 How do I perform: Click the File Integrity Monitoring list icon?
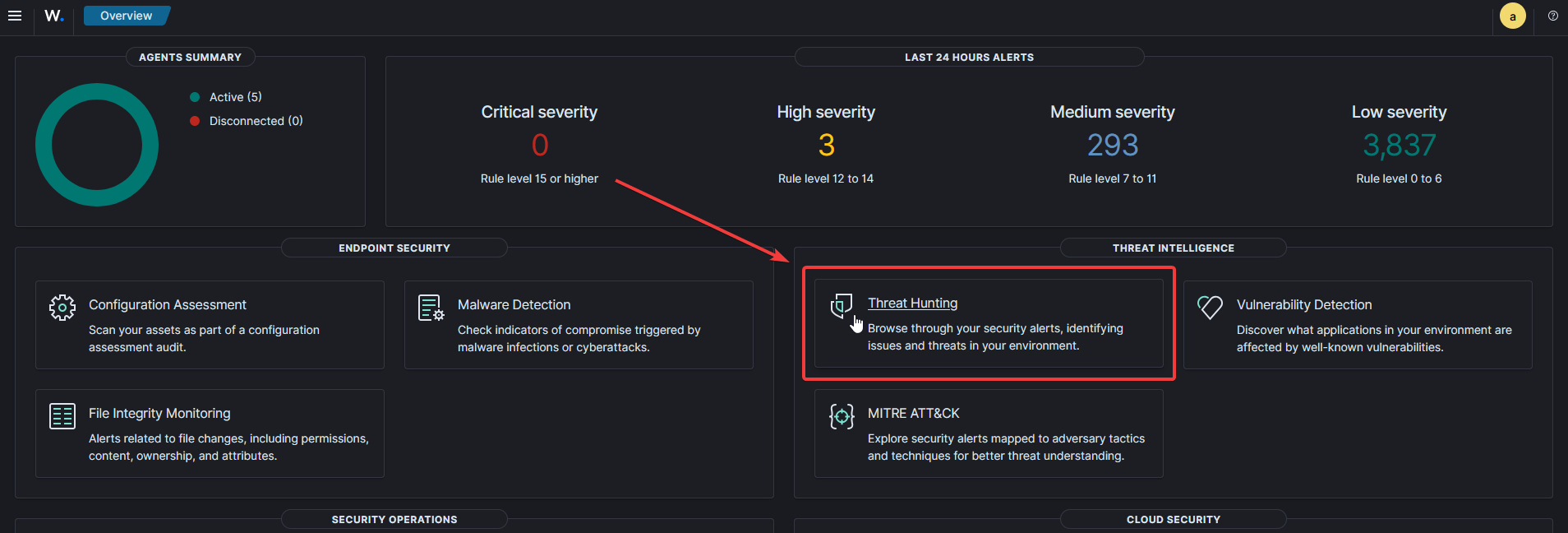tap(62, 415)
